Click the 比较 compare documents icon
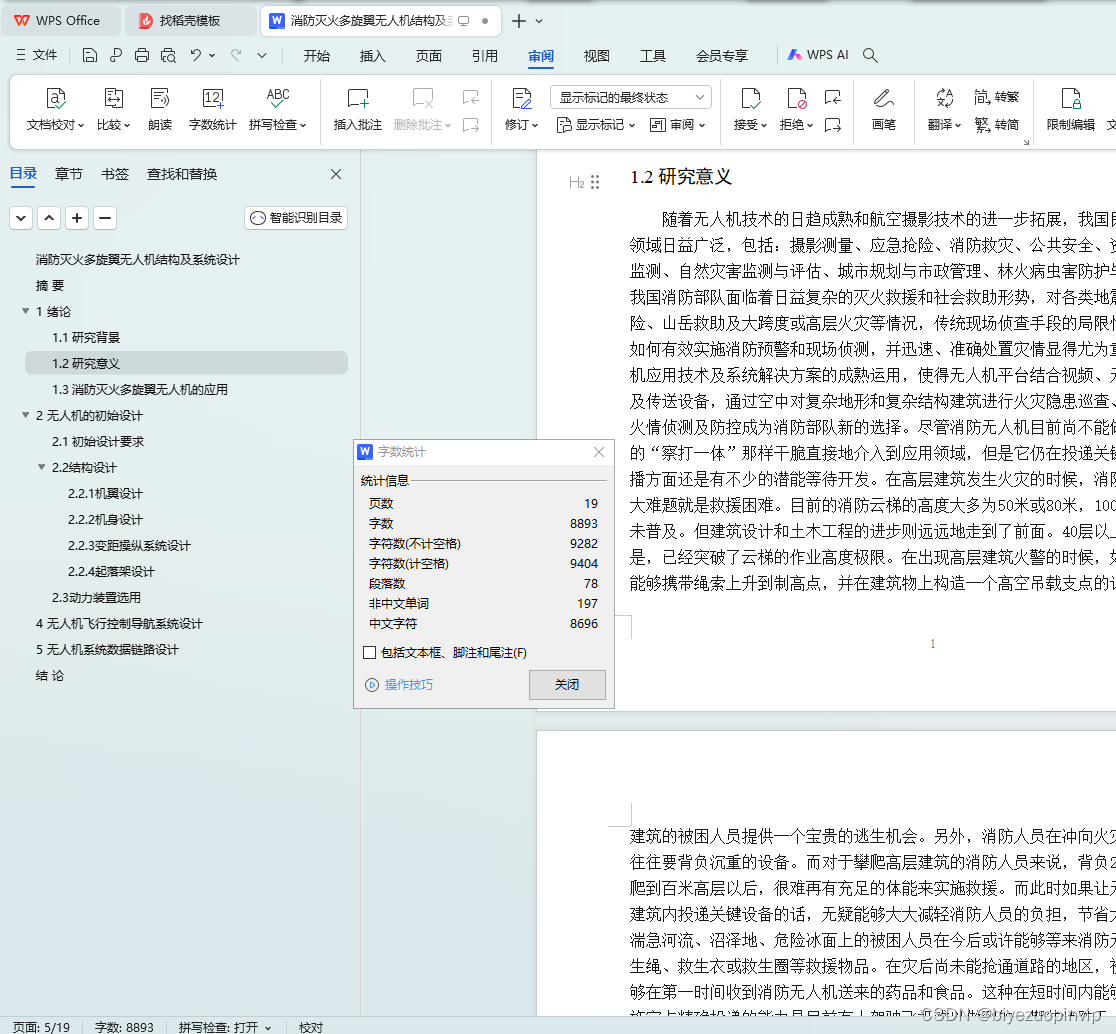 (x=113, y=99)
